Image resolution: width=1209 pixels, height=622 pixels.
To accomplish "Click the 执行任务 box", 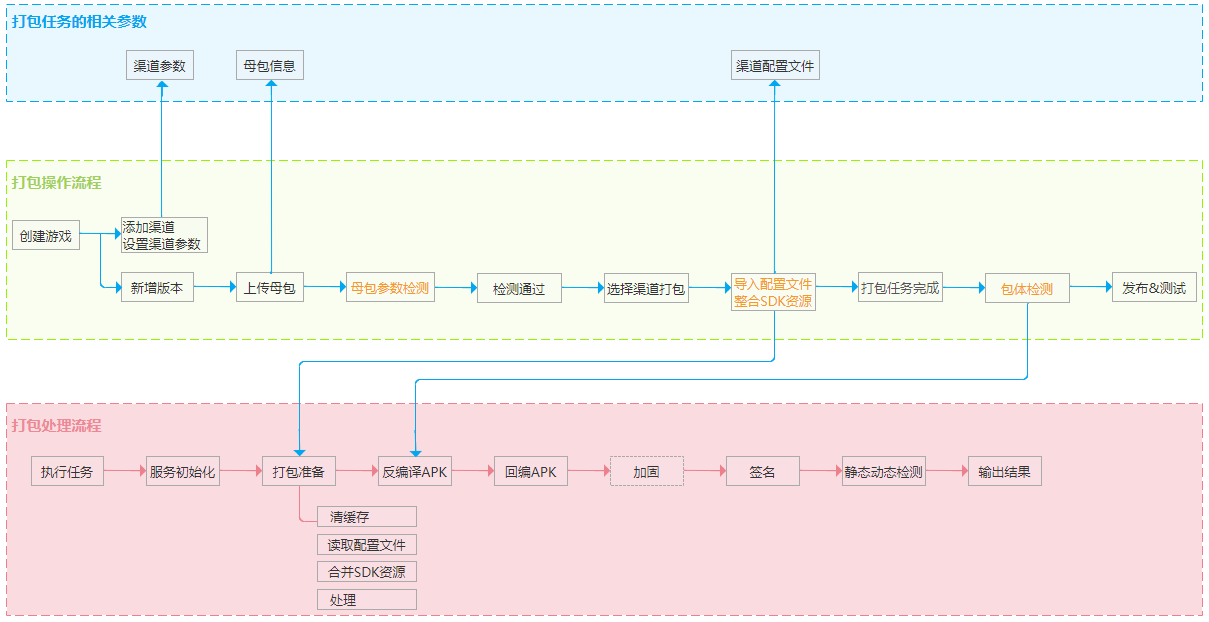I will coord(67,471).
